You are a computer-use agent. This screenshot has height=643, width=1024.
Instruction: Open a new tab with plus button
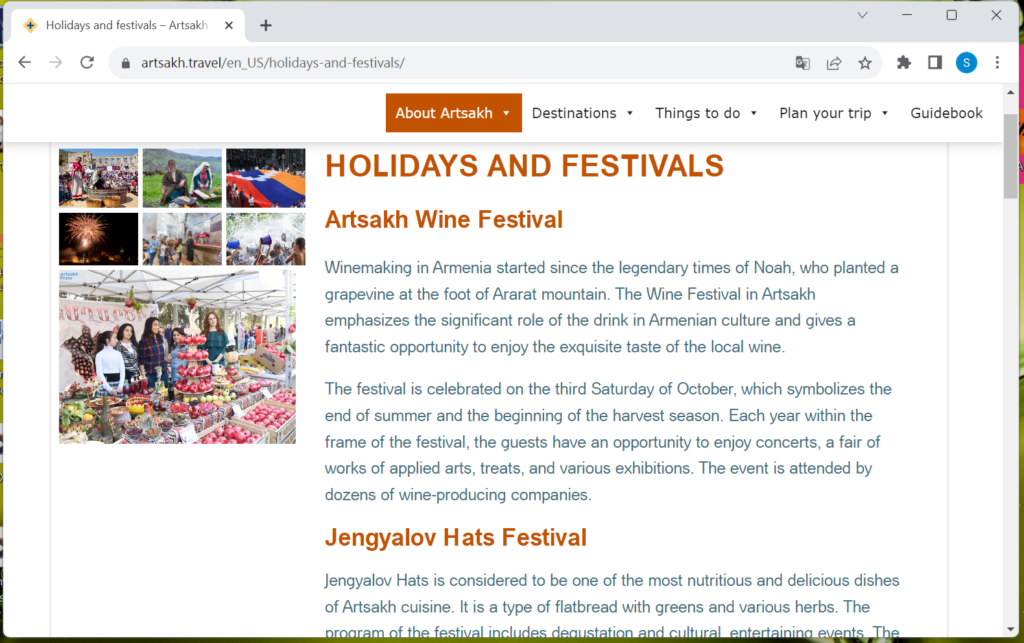click(x=265, y=25)
